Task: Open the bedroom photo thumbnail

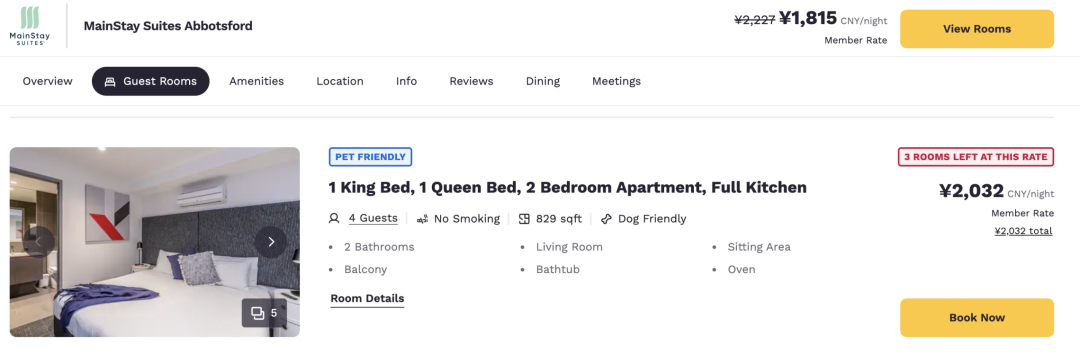Action: pyautogui.click(x=154, y=242)
